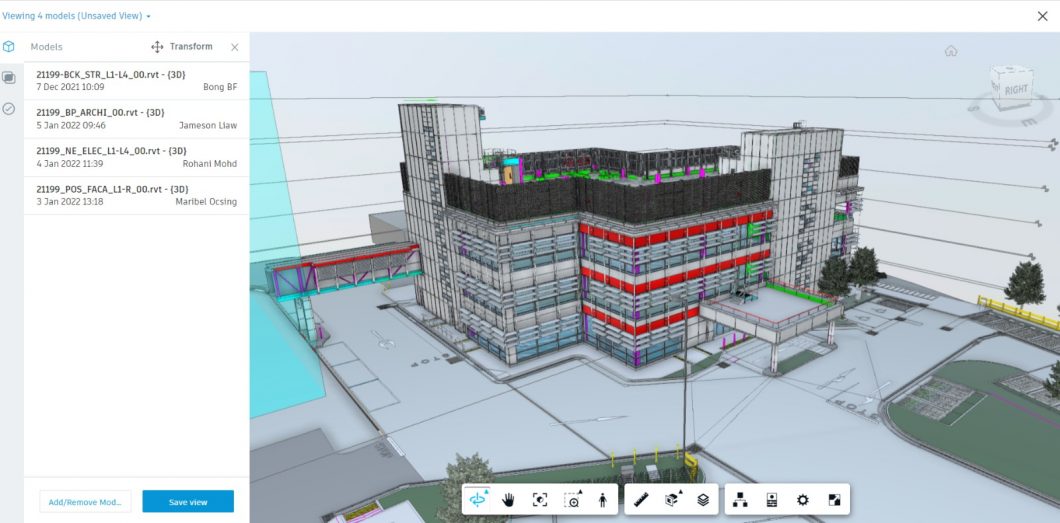Click author name Jameson Liaw
This screenshot has width=1060, height=523.
208,126
